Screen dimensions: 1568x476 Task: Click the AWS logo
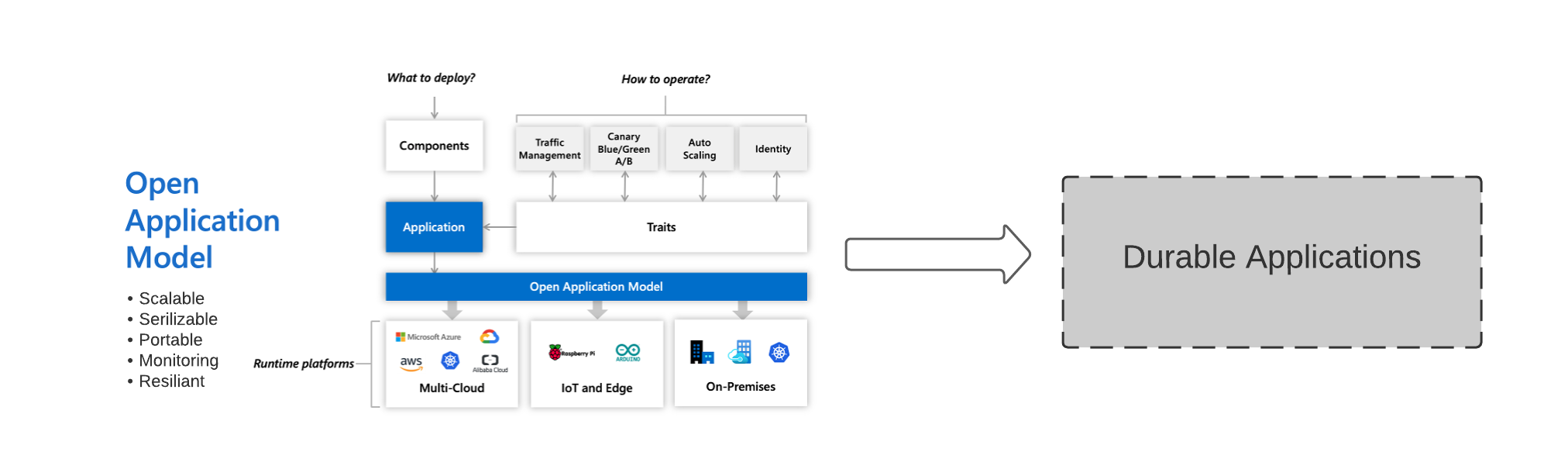411,363
